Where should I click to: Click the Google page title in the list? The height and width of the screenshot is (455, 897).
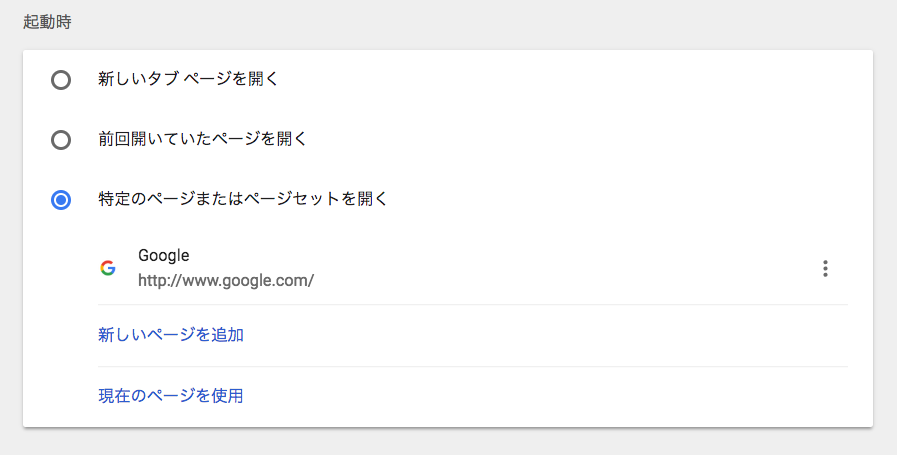[164, 255]
